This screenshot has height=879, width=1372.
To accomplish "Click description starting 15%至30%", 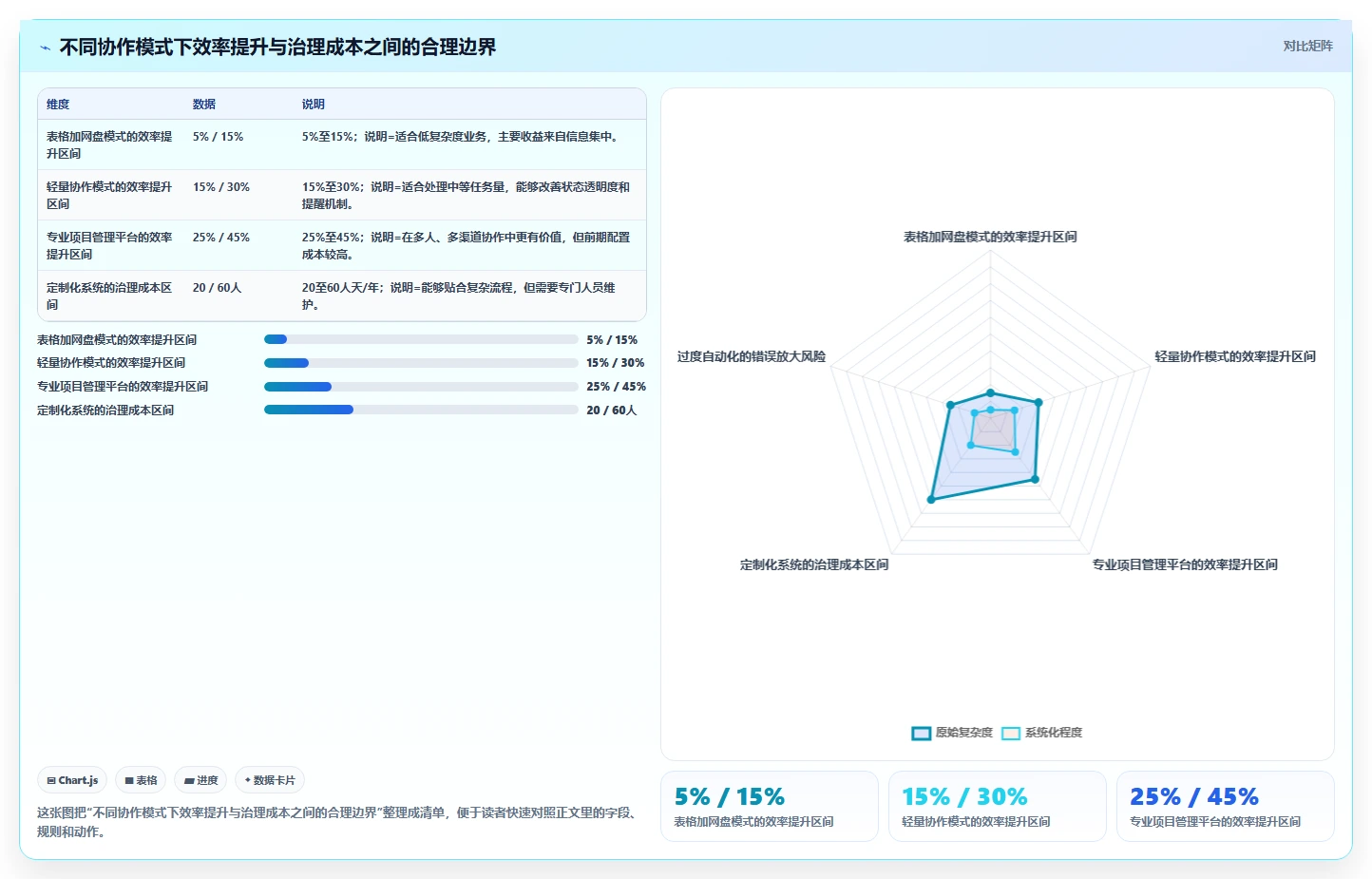I will pyautogui.click(x=467, y=196).
